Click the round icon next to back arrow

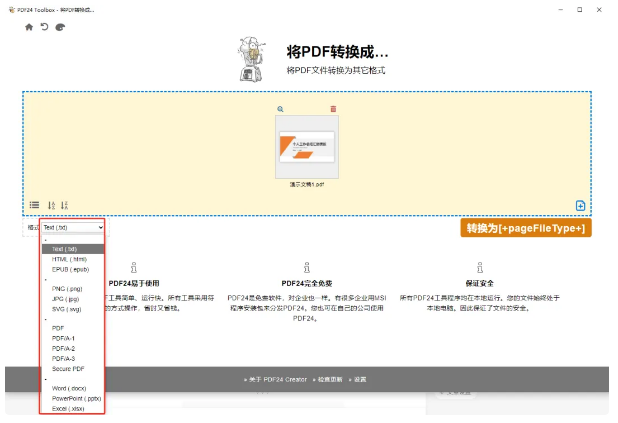pos(60,27)
